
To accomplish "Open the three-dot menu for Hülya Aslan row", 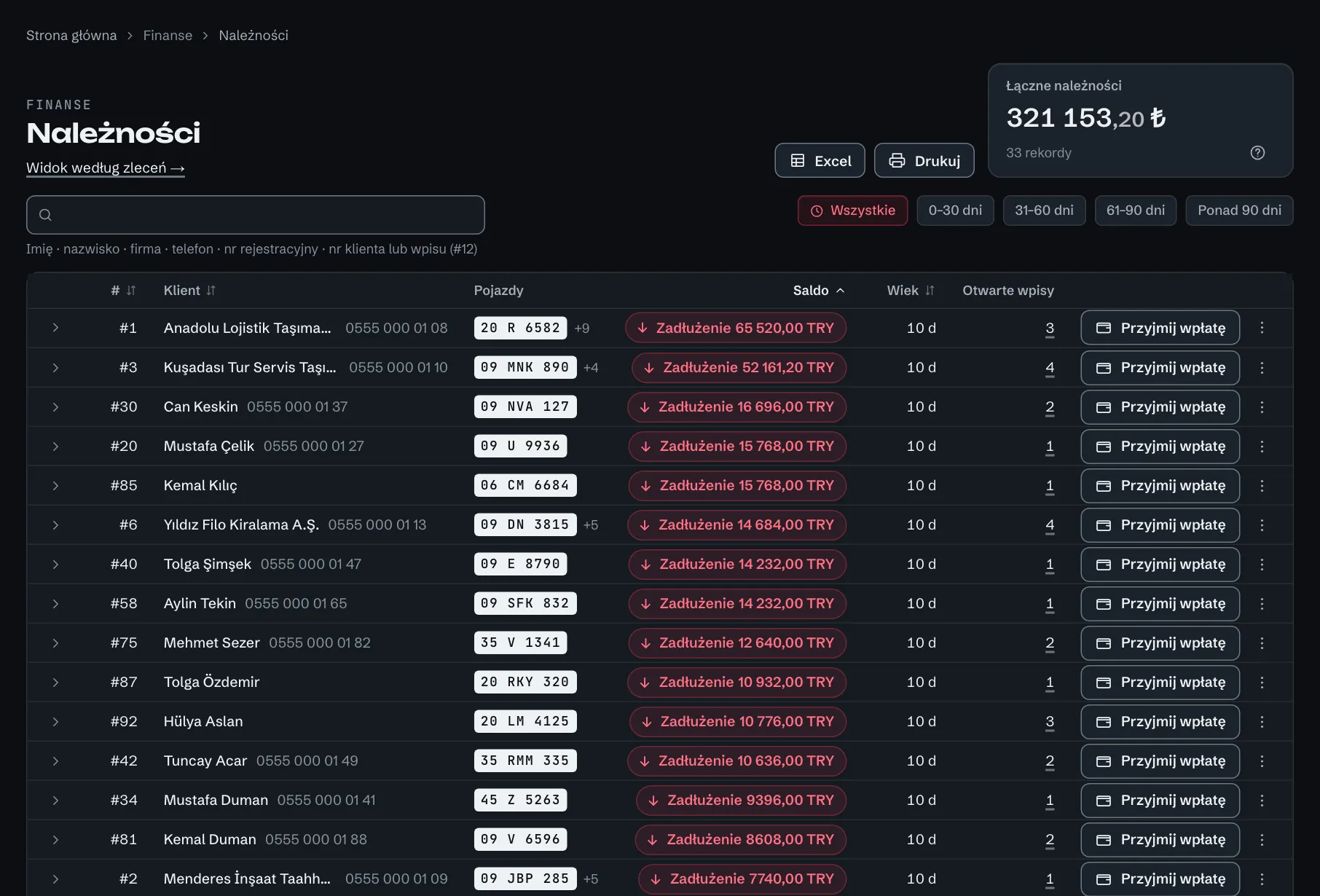I will [x=1262, y=721].
